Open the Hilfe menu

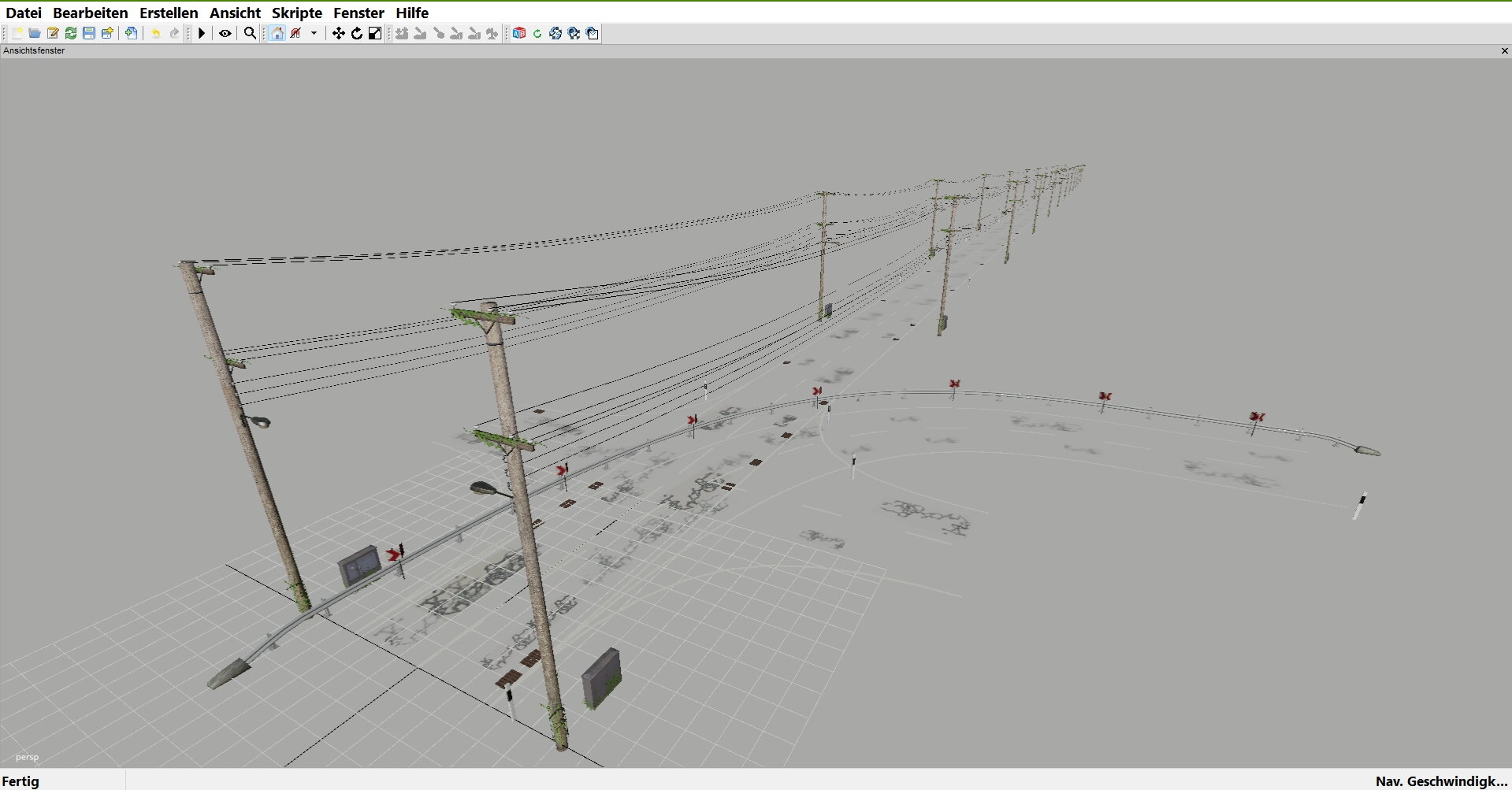[x=412, y=13]
